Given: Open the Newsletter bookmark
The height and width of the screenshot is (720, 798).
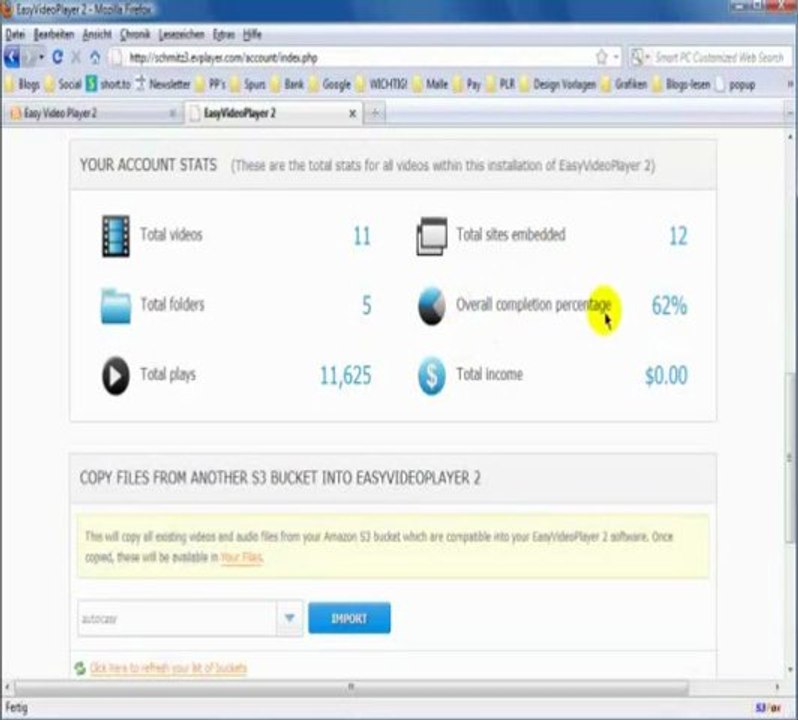Looking at the screenshot, I should point(163,84).
